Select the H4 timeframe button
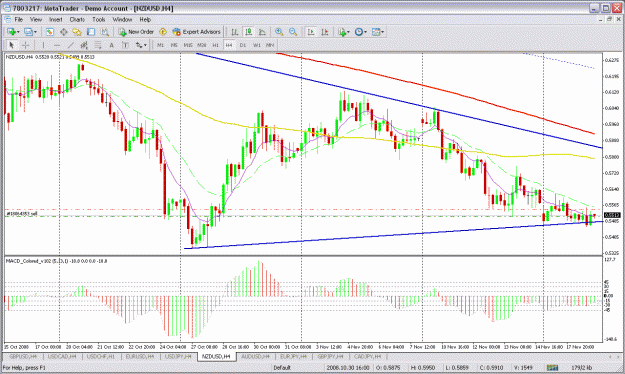 pos(229,45)
